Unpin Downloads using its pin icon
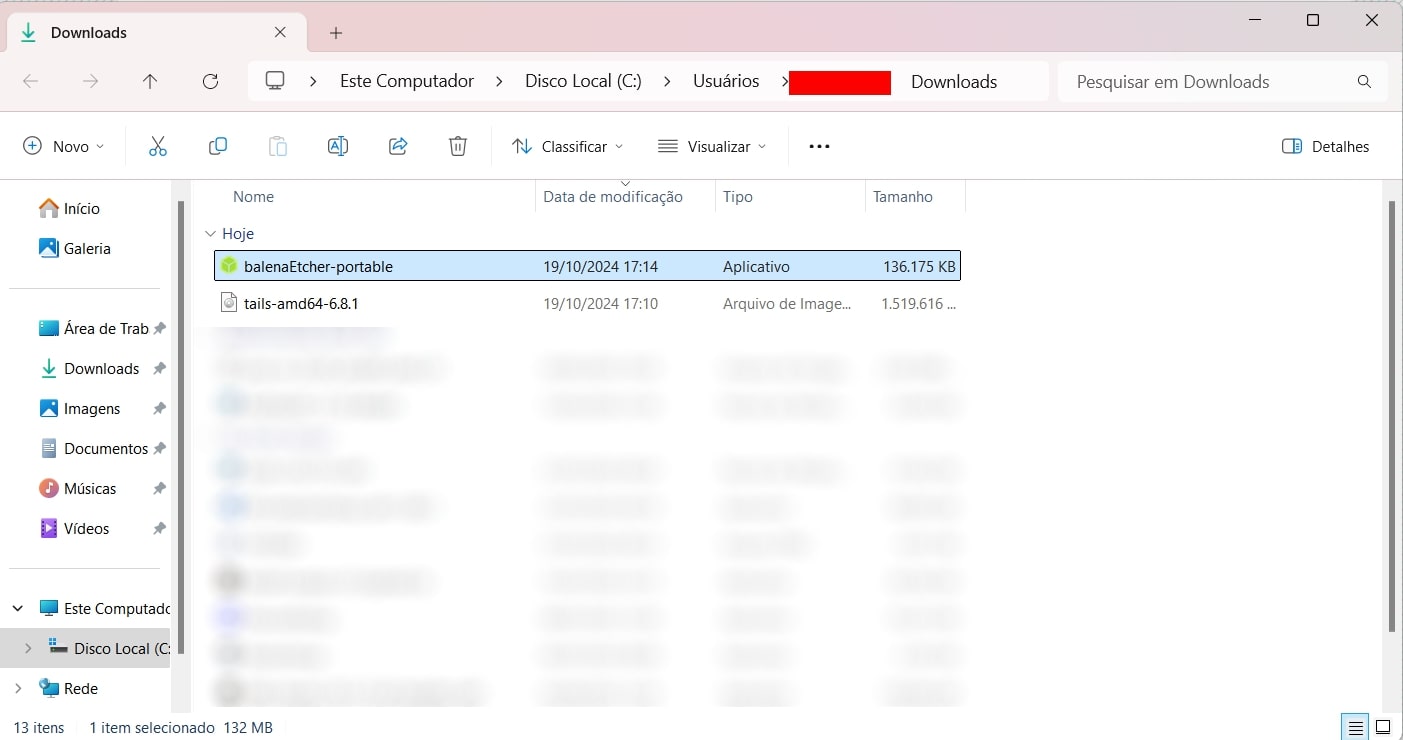 pyautogui.click(x=159, y=368)
